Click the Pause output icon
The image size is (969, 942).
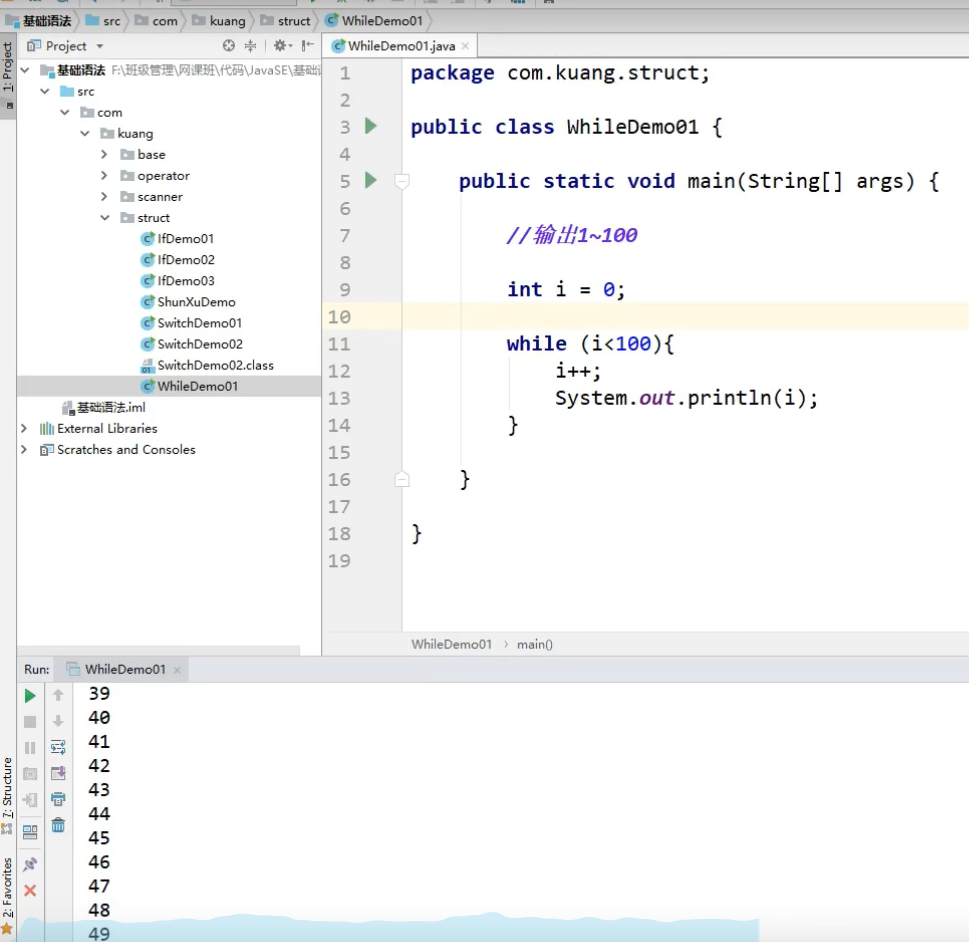click(30, 748)
